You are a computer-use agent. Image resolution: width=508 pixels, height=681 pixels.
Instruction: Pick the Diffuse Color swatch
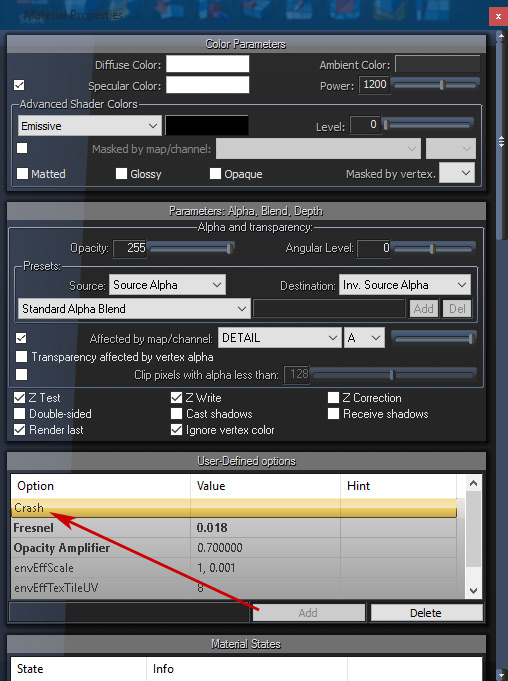click(208, 64)
